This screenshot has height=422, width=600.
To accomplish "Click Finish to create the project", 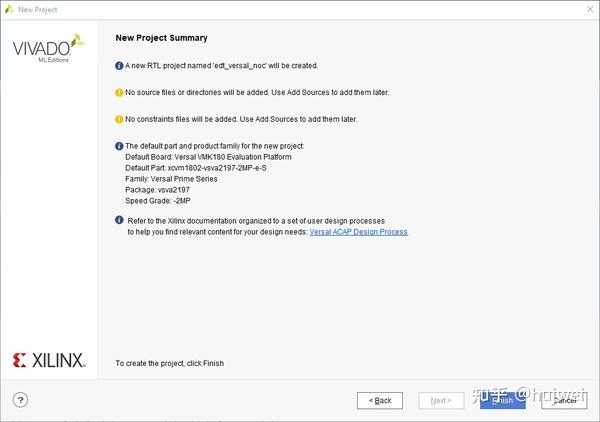I will coord(502,400).
